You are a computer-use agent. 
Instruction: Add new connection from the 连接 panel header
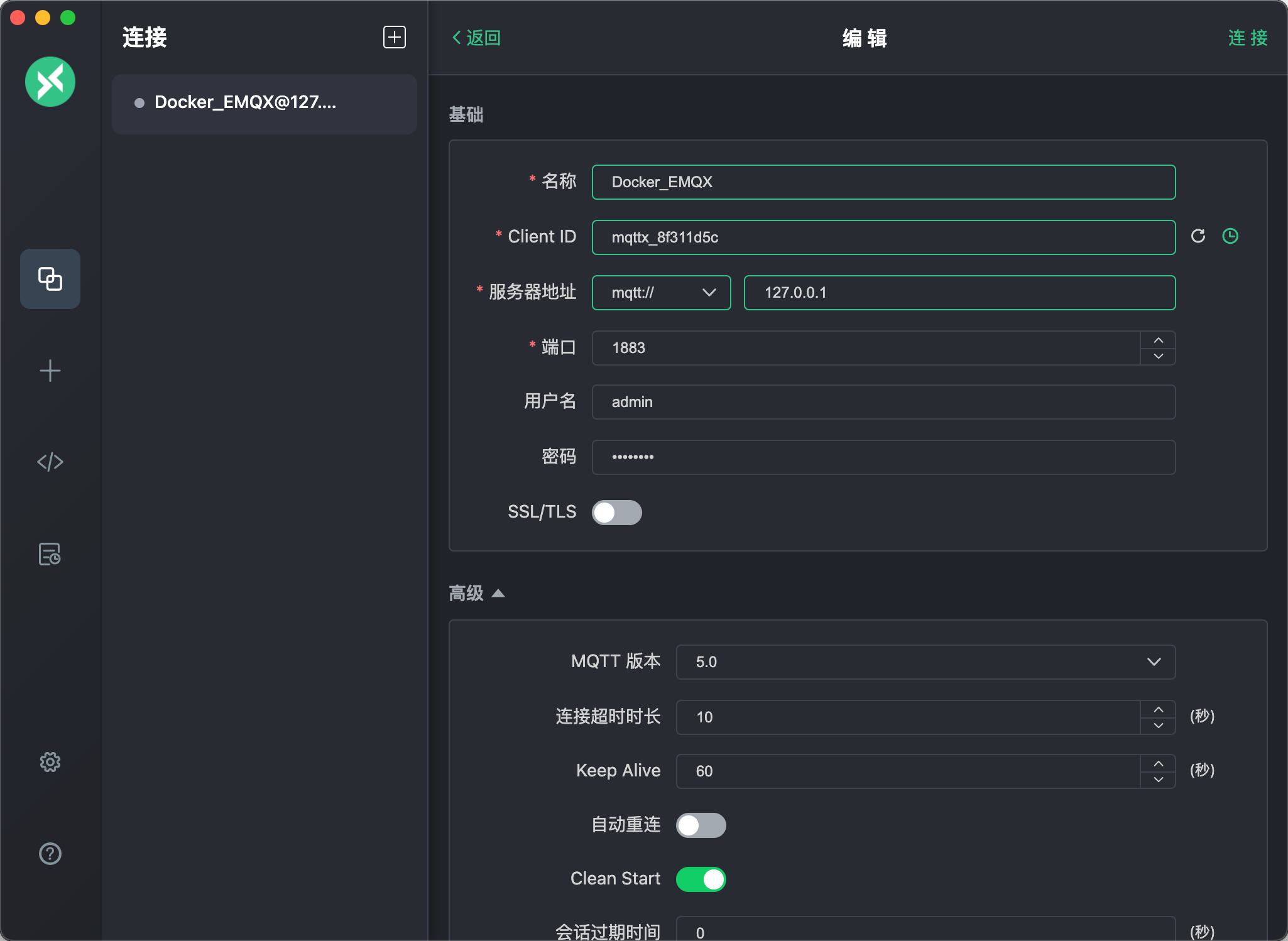click(x=395, y=37)
